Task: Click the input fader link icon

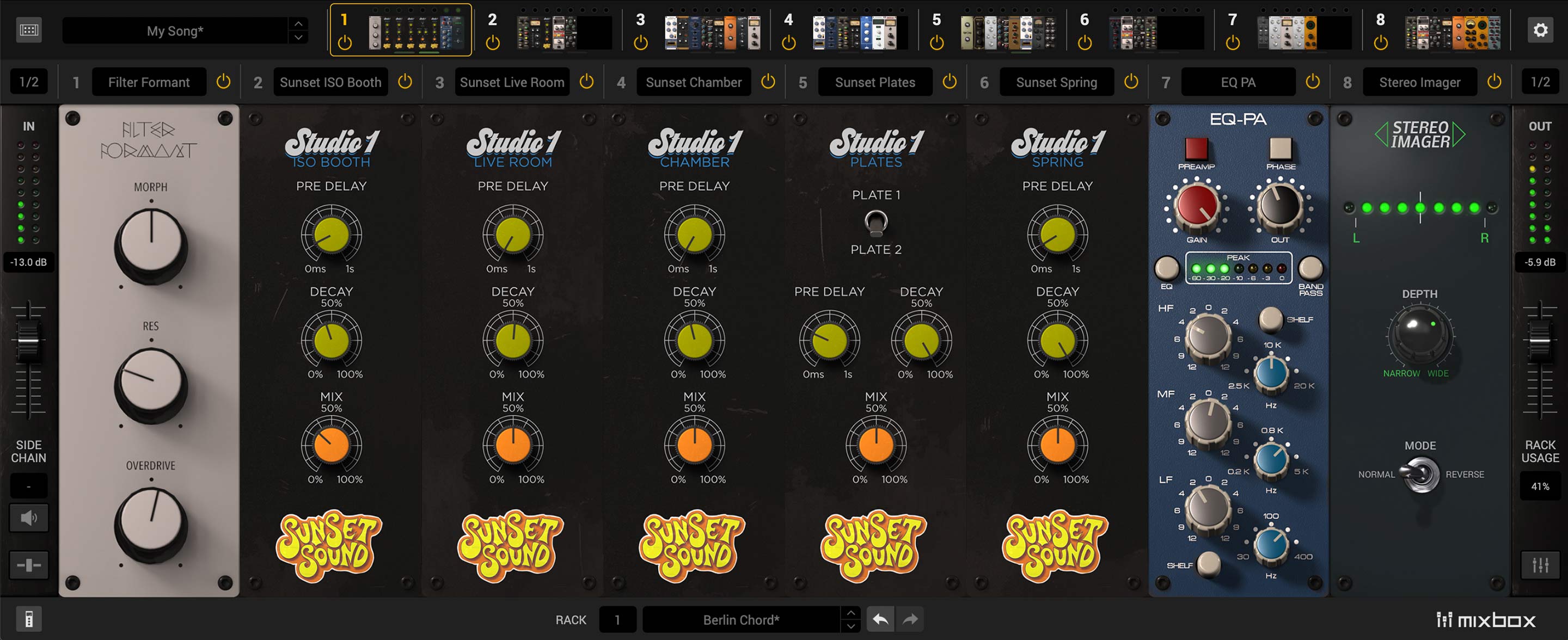Action: (x=29, y=564)
